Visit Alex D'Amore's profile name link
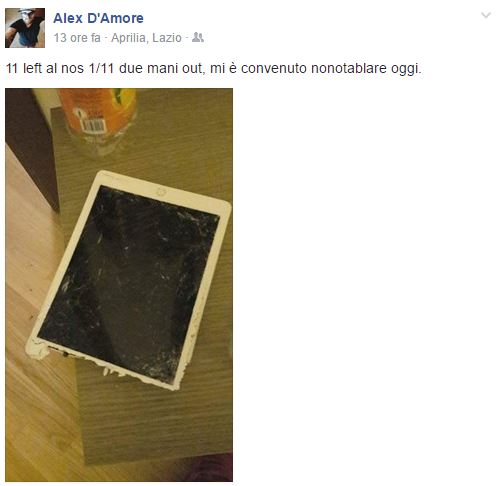Screen dimensions: 496x486 [98, 18]
